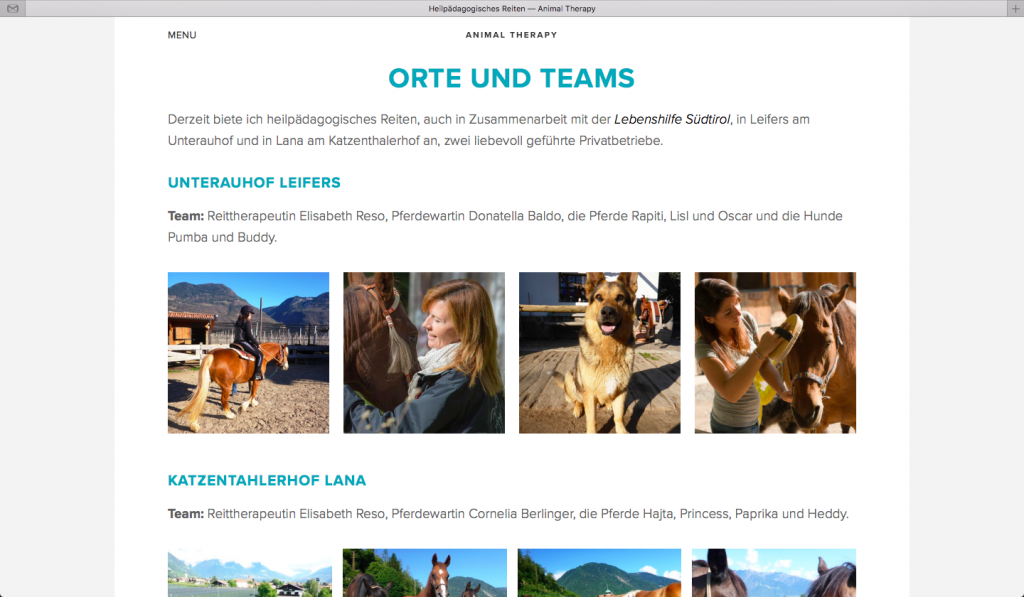The height and width of the screenshot is (597, 1024).
Task: Open the German shepherd dog photo
Action: 600,353
